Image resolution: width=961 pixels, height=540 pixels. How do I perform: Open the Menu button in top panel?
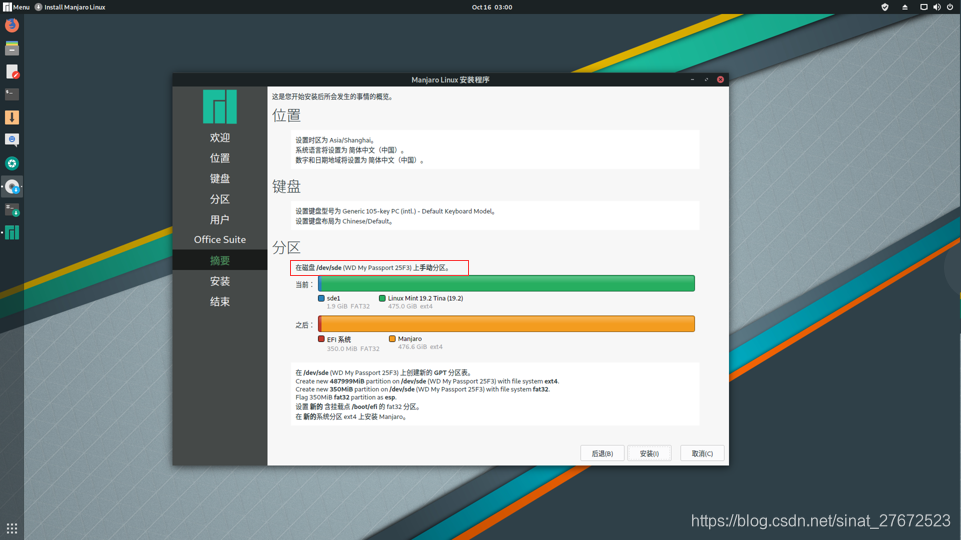[x=17, y=7]
